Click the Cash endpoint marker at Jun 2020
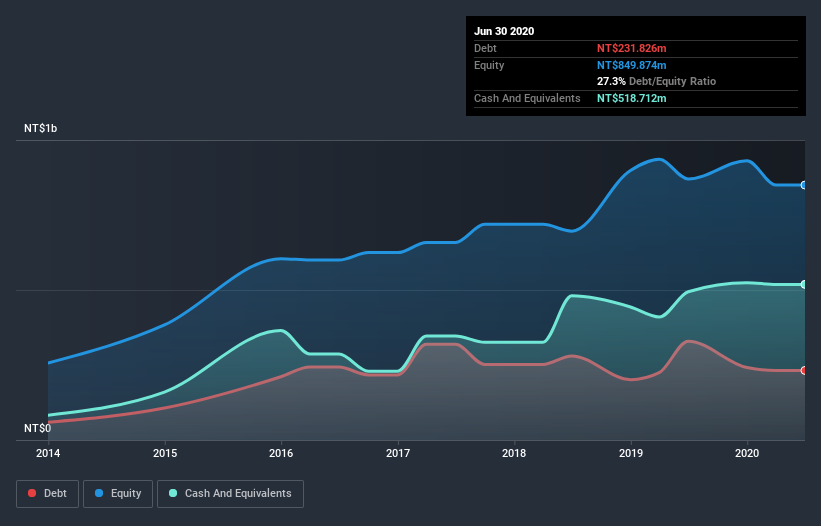 coord(804,285)
